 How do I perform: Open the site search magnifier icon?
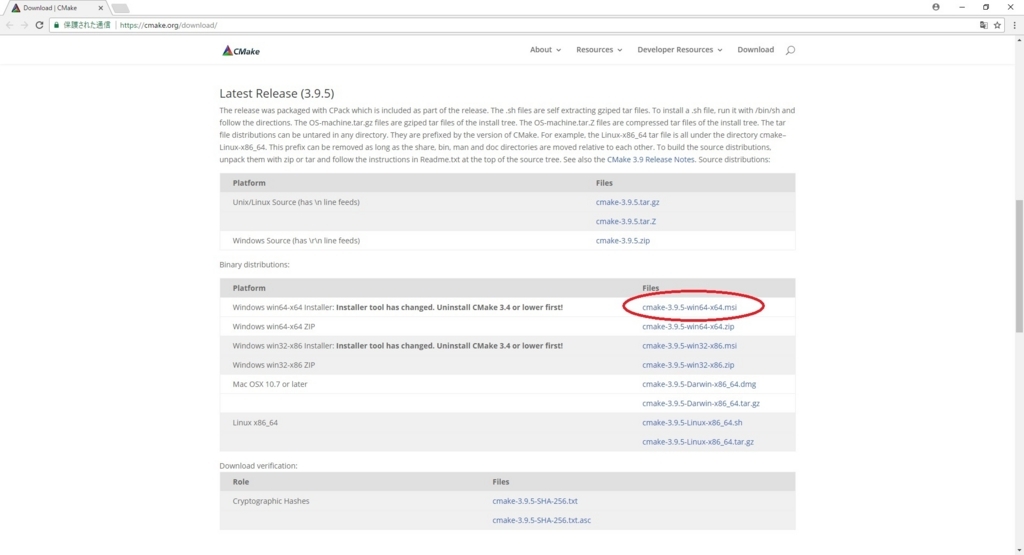[x=790, y=50]
